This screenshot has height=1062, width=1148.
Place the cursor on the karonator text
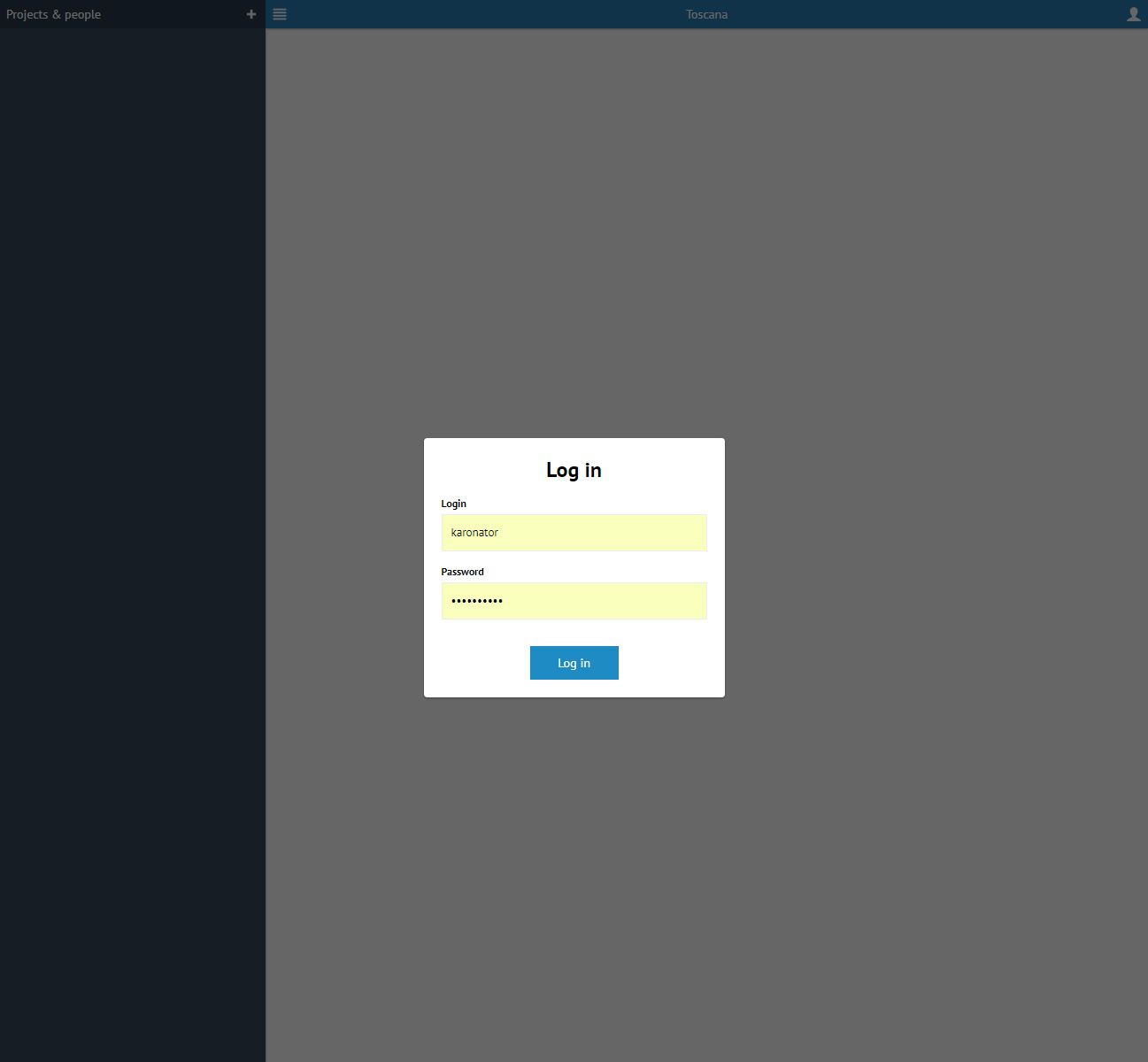pos(474,533)
